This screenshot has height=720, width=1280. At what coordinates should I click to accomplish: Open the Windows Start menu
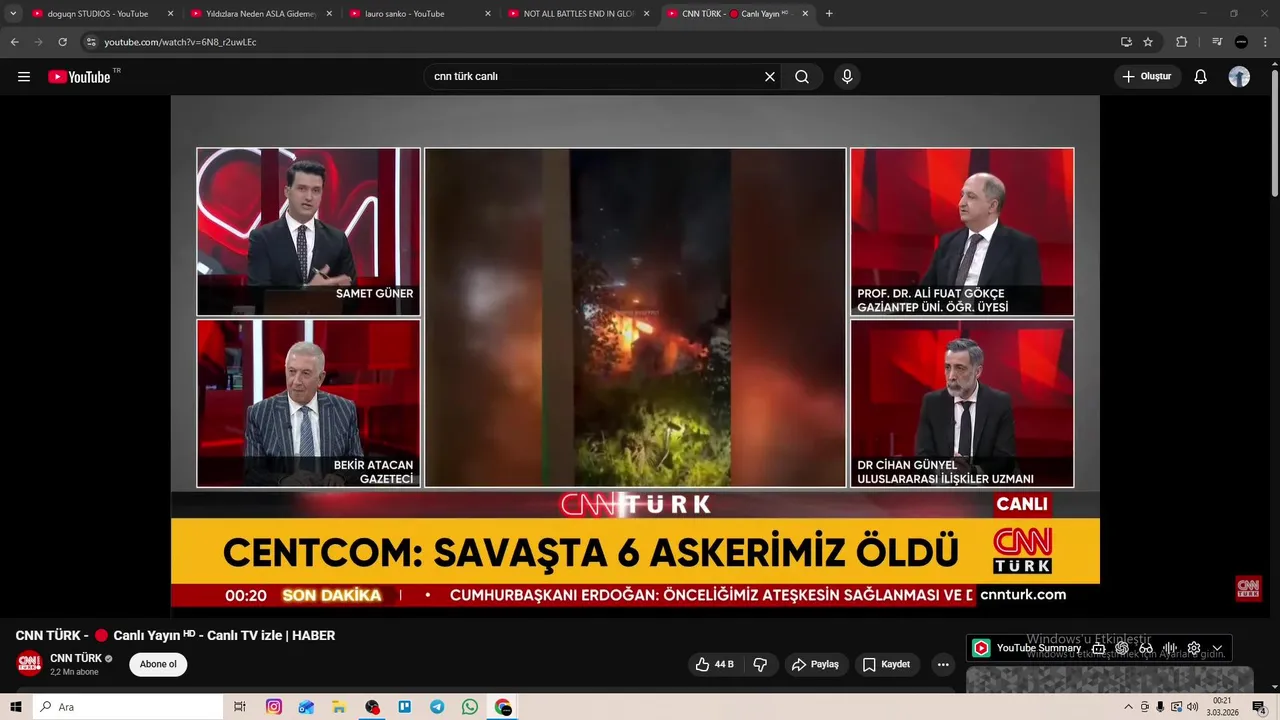[15, 707]
